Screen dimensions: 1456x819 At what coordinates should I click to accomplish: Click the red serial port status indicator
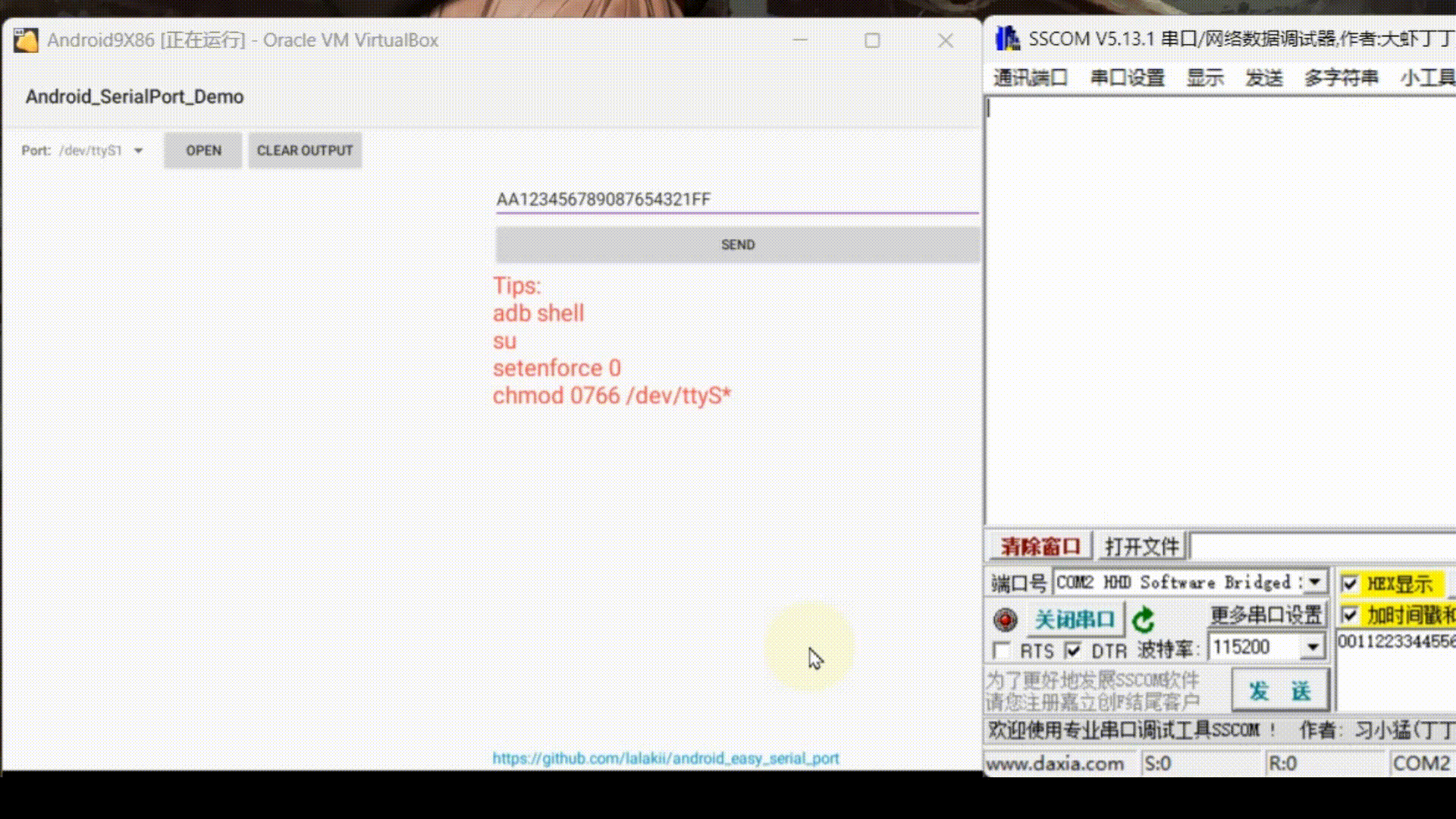[x=1006, y=619]
